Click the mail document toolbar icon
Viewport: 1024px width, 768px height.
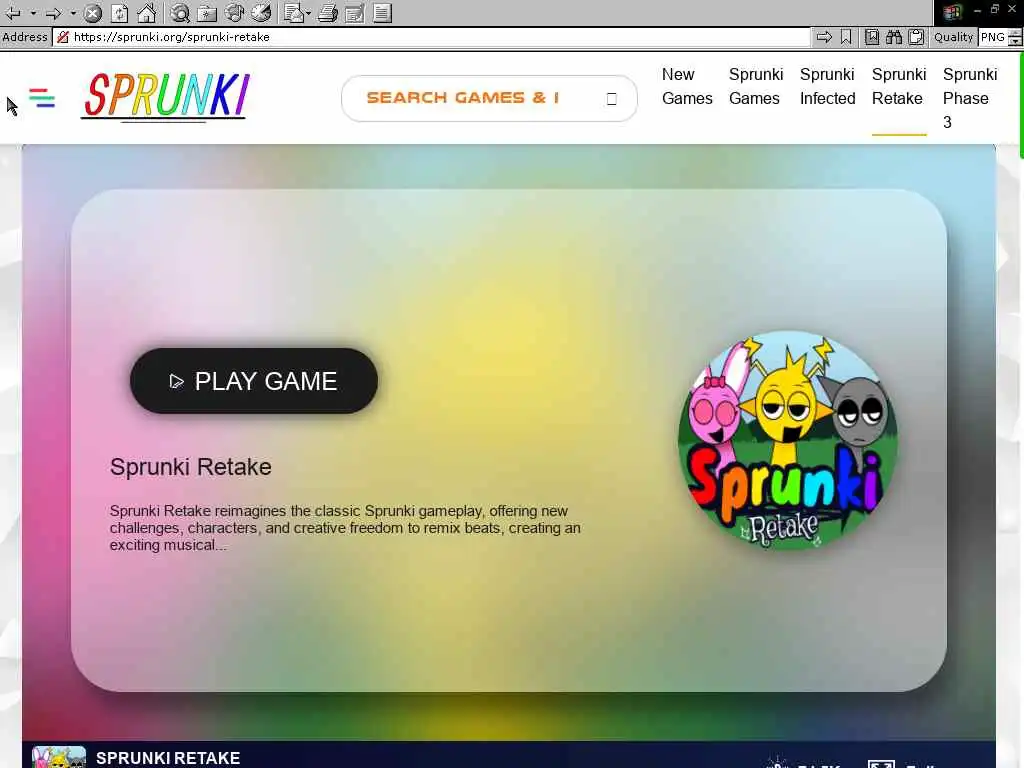point(294,12)
